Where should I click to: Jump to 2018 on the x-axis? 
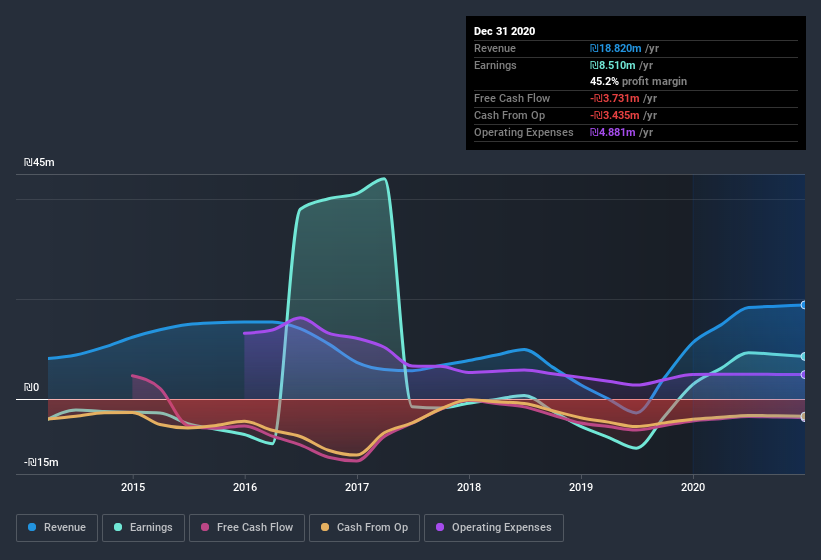(469, 487)
